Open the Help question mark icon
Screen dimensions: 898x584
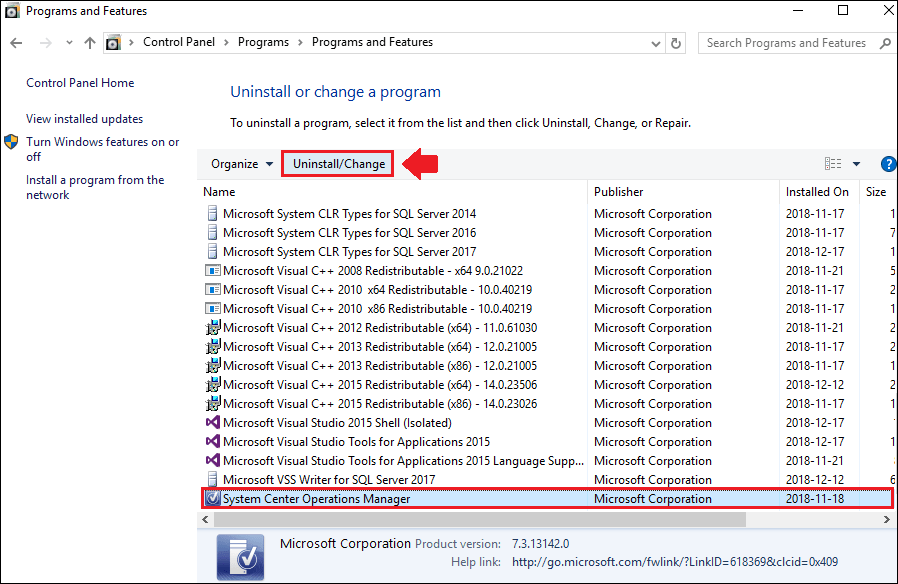888,164
